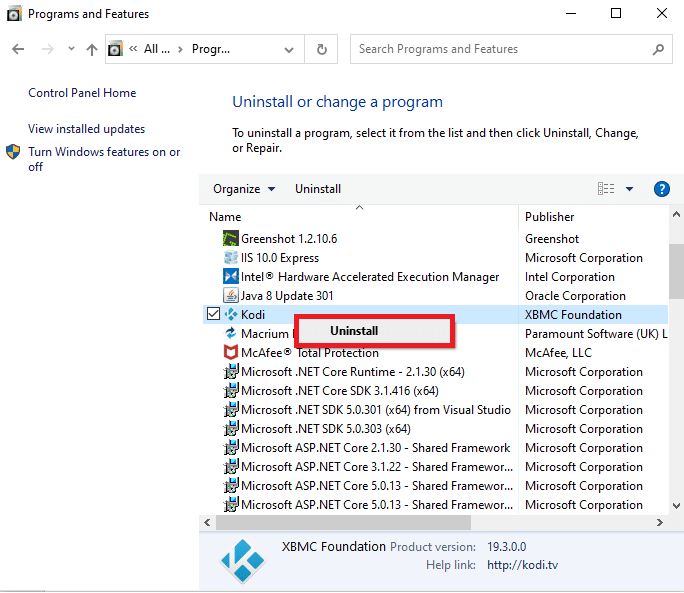Click the Java 8 Update 301 icon

[x=231, y=296]
